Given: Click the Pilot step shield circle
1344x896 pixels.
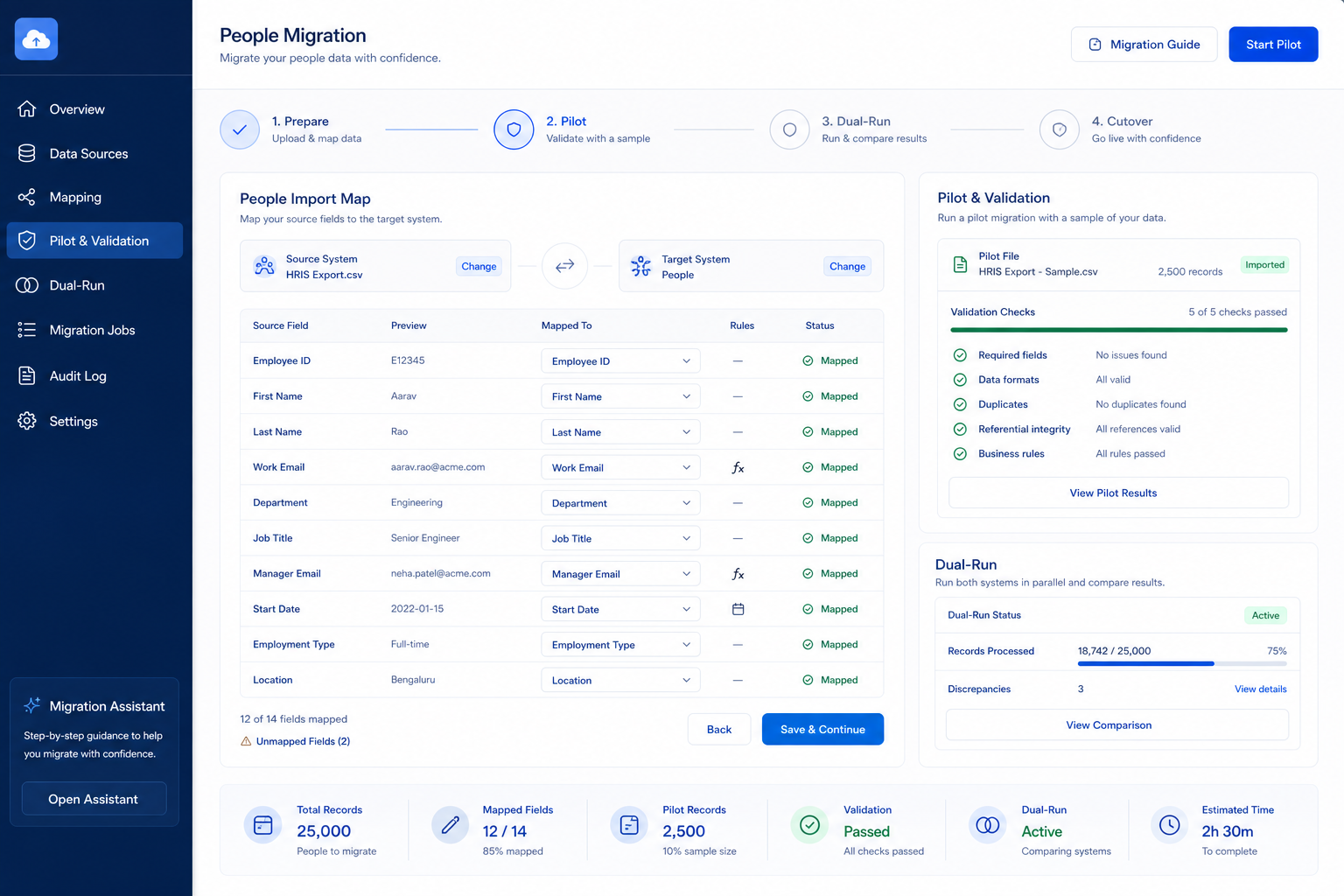Looking at the screenshot, I should coord(514,129).
